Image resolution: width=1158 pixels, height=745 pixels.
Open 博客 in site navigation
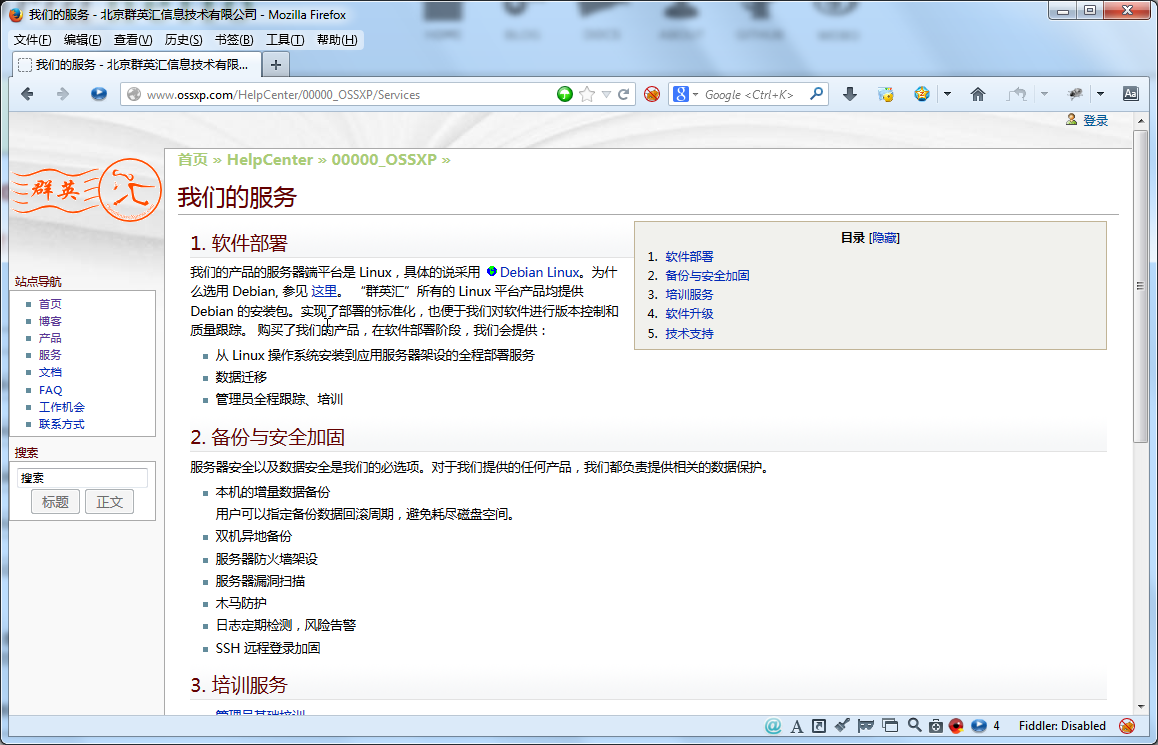50,321
